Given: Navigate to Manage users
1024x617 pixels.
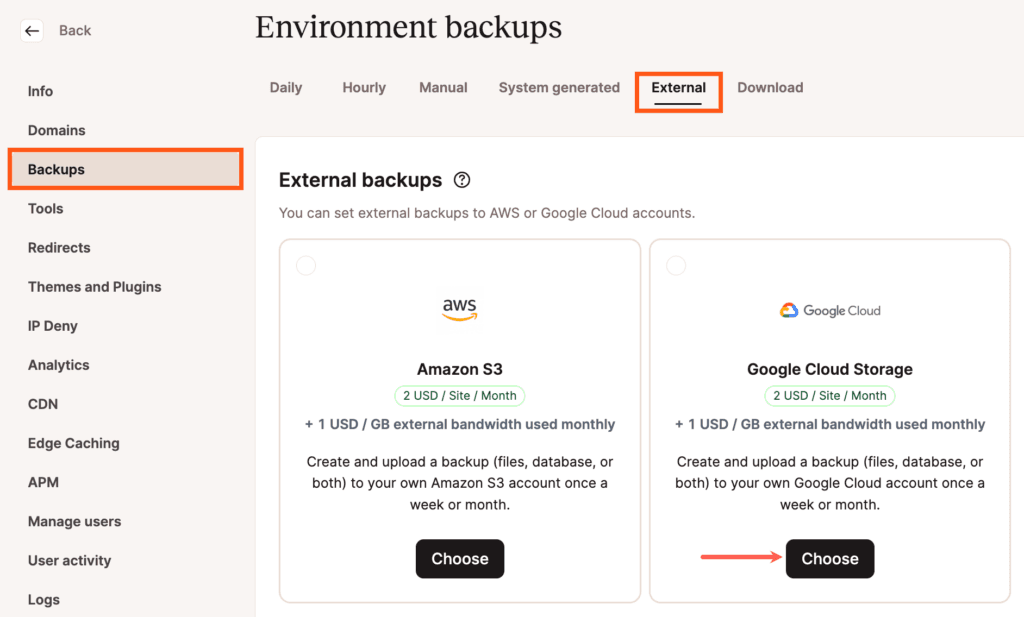Looking at the screenshot, I should tap(75, 521).
